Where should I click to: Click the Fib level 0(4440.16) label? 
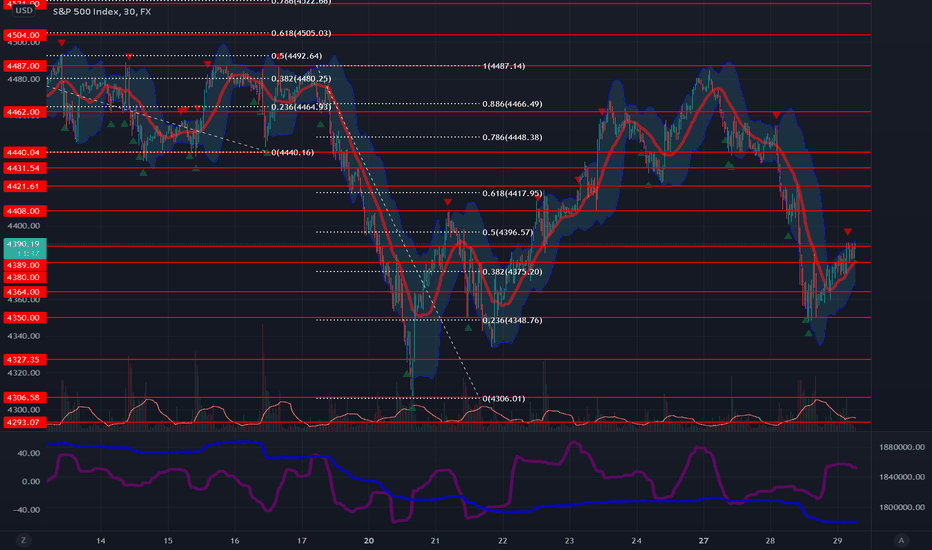click(292, 152)
